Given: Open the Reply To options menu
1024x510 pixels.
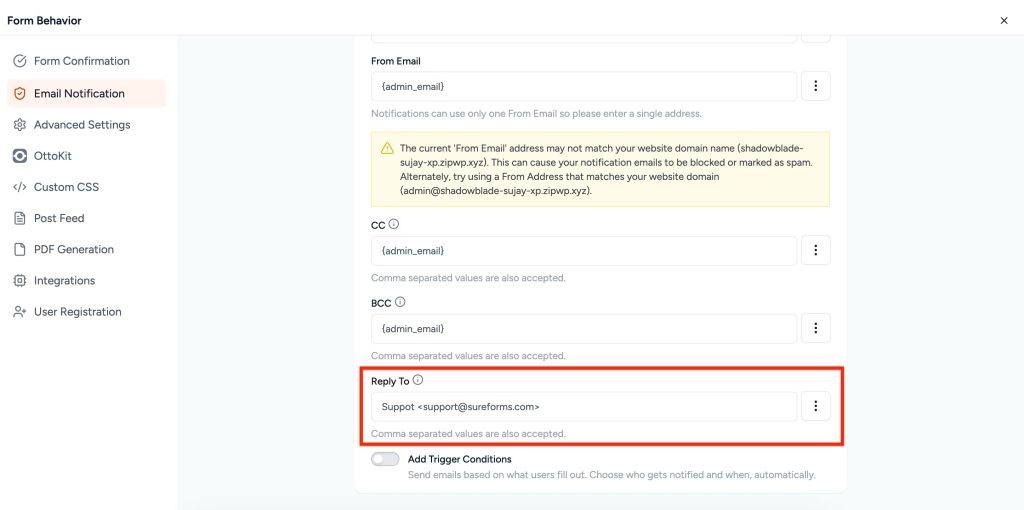Looking at the screenshot, I should [x=816, y=406].
